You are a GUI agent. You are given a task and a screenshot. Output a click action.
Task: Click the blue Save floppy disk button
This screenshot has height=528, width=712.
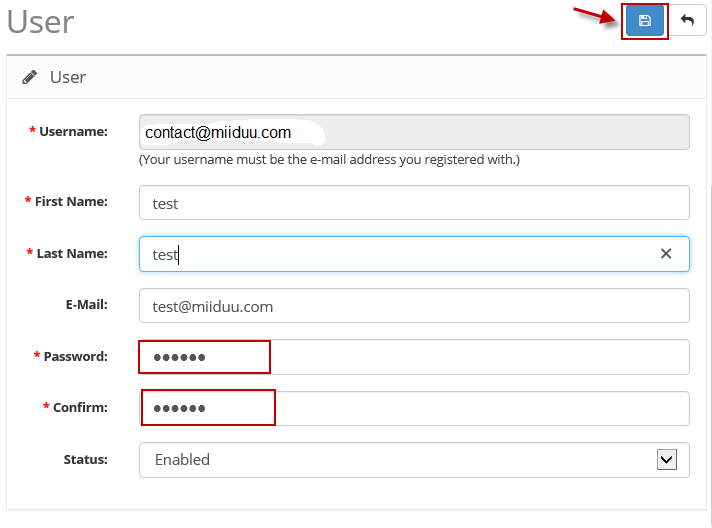click(644, 20)
